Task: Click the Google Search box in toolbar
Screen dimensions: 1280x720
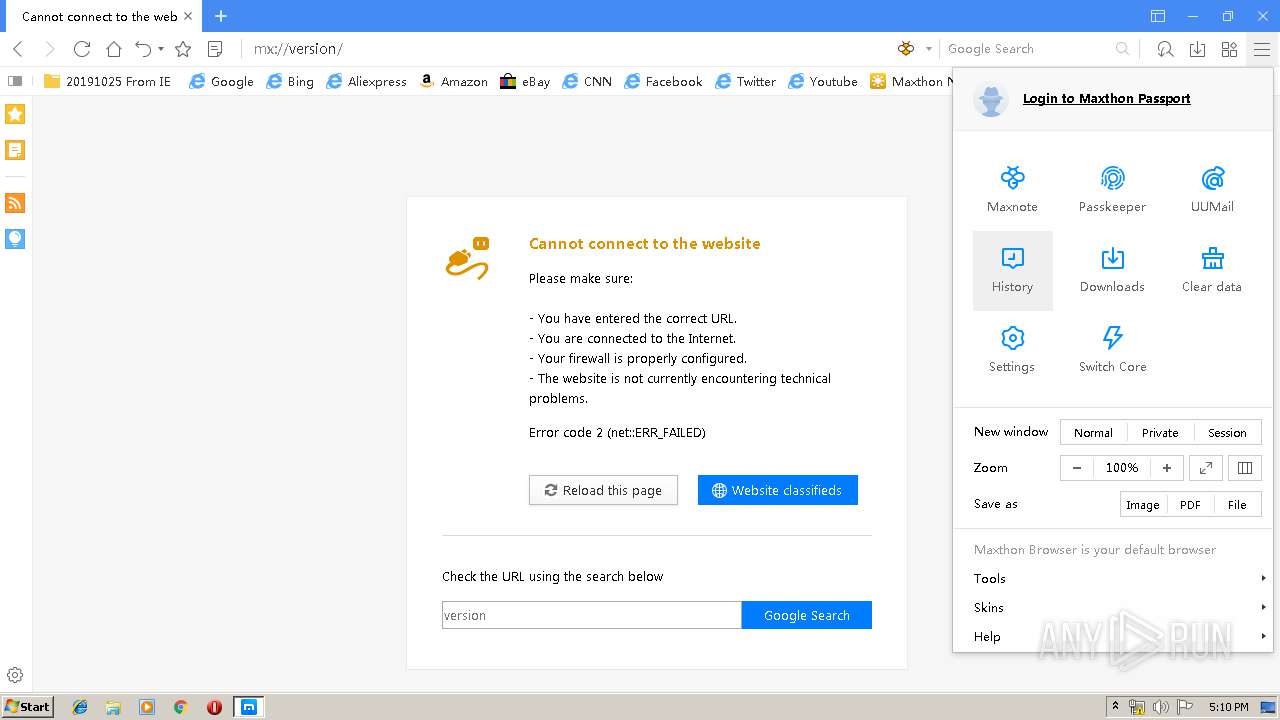Action: (x=1028, y=48)
